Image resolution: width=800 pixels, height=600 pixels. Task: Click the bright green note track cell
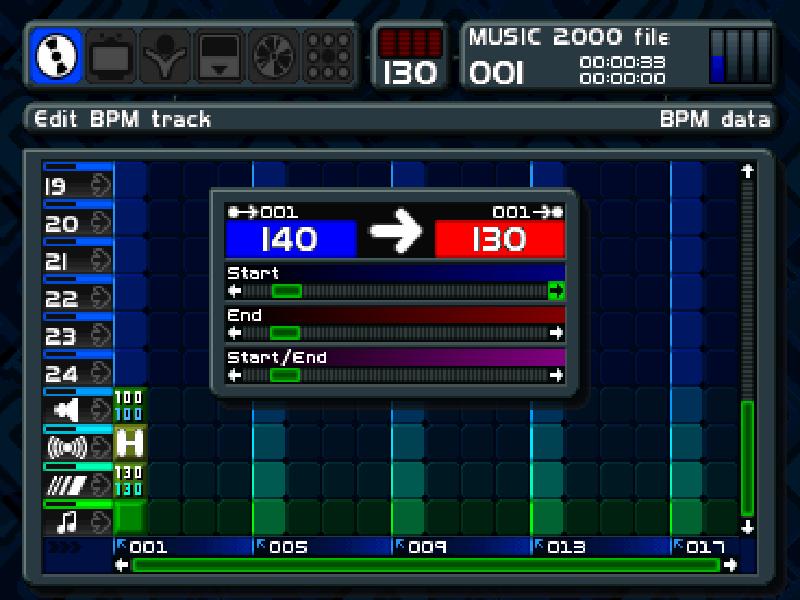point(130,517)
